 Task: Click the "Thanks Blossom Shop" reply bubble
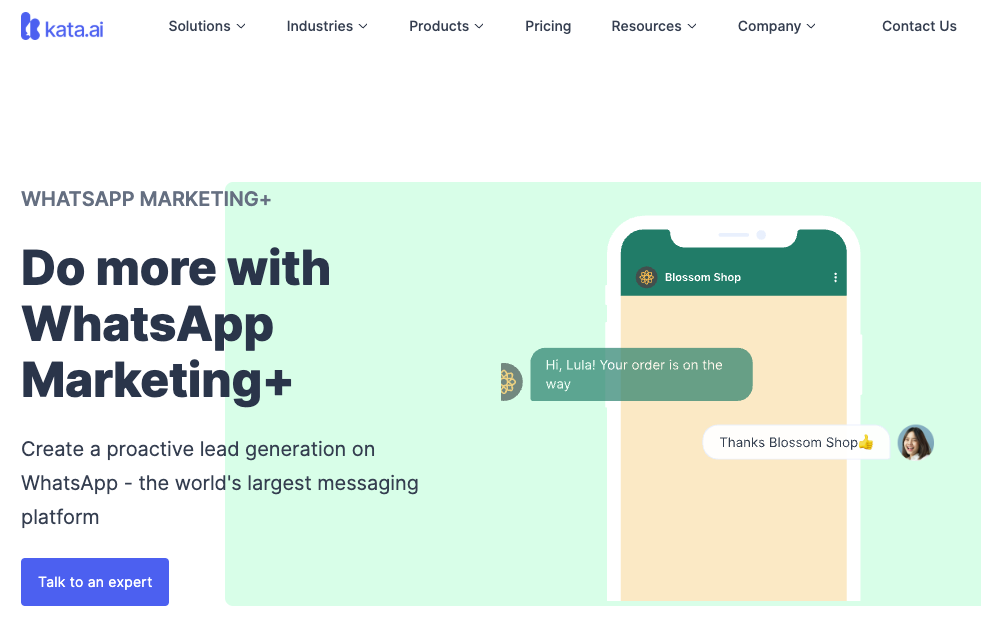788,442
